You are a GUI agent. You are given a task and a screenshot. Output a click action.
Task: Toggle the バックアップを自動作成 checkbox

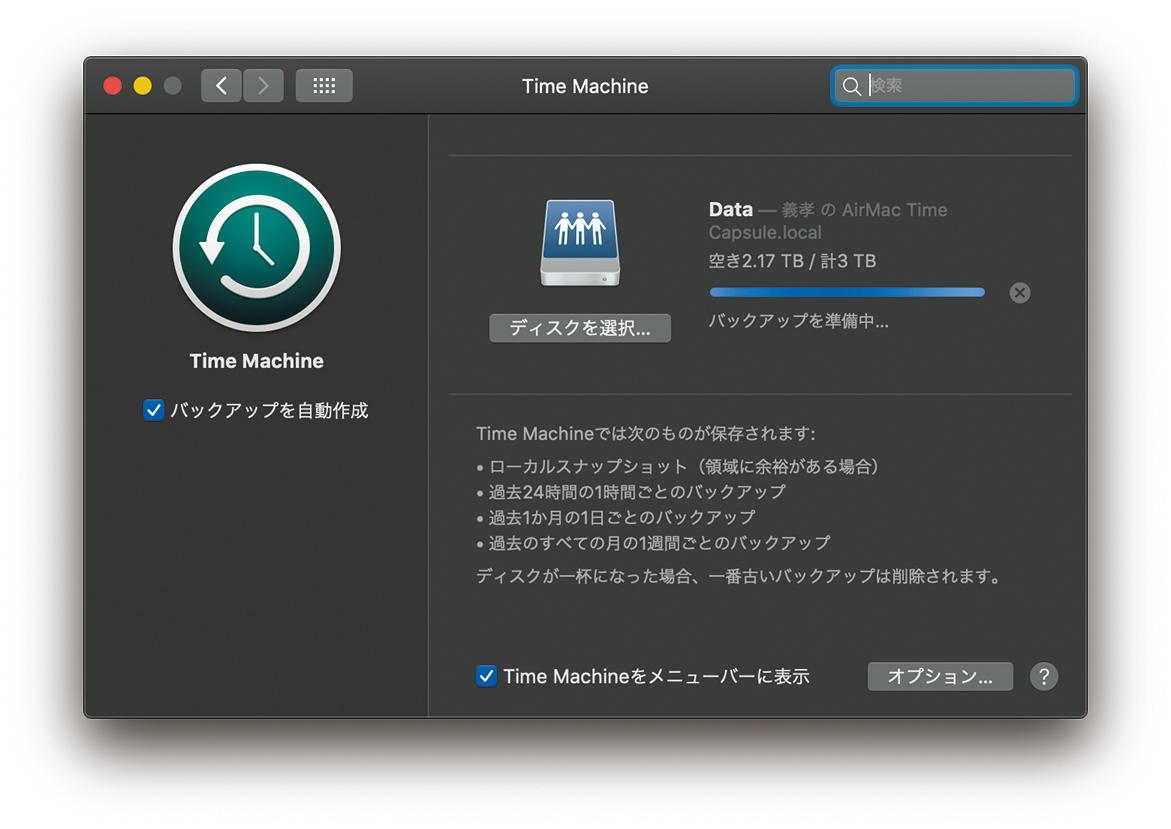[154, 410]
